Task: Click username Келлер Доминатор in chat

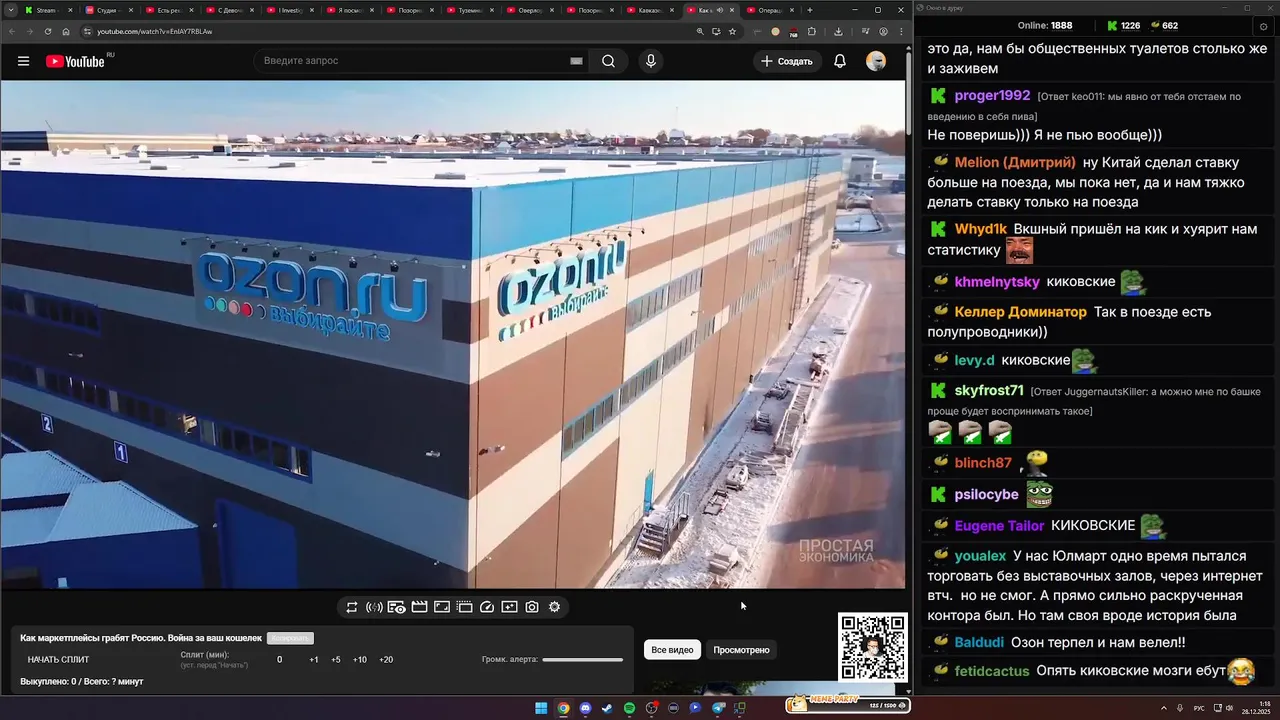Action: point(1020,312)
